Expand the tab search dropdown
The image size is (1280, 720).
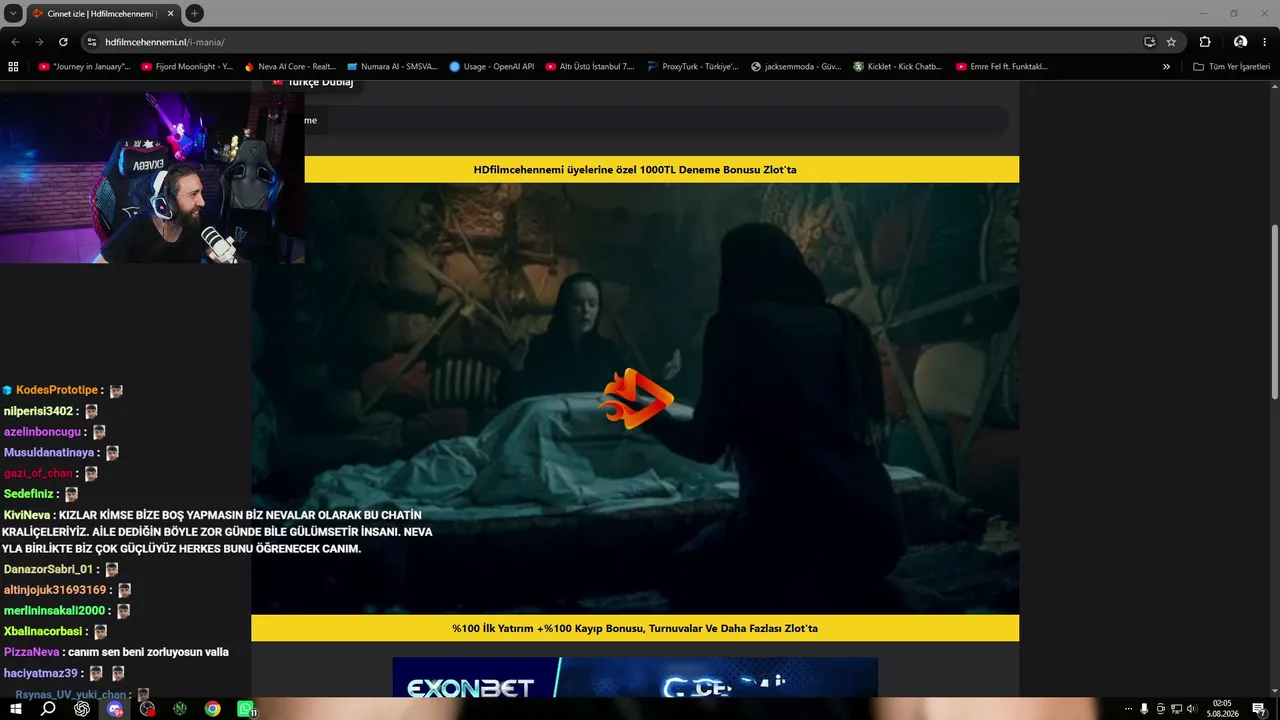[x=13, y=13]
